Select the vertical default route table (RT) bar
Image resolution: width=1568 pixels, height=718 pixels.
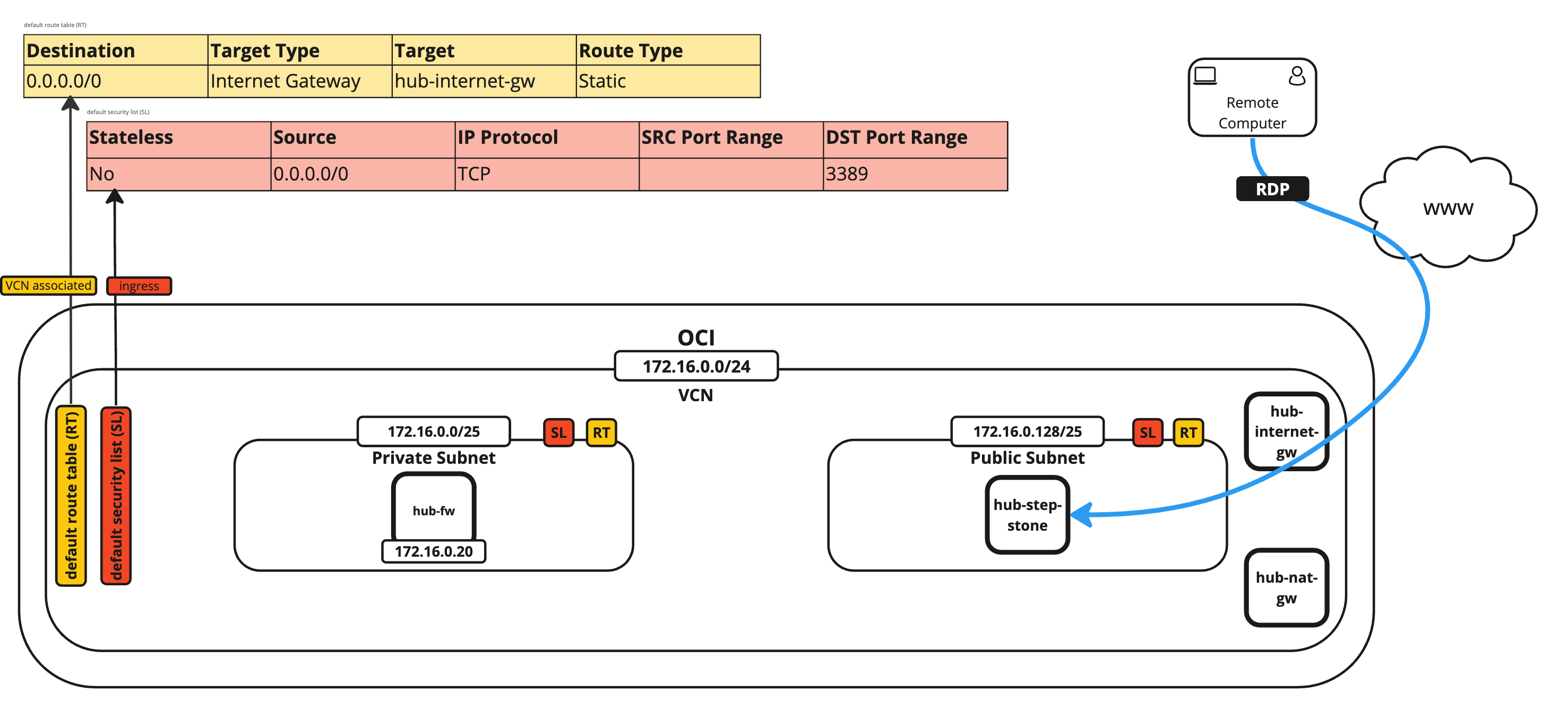(x=71, y=496)
